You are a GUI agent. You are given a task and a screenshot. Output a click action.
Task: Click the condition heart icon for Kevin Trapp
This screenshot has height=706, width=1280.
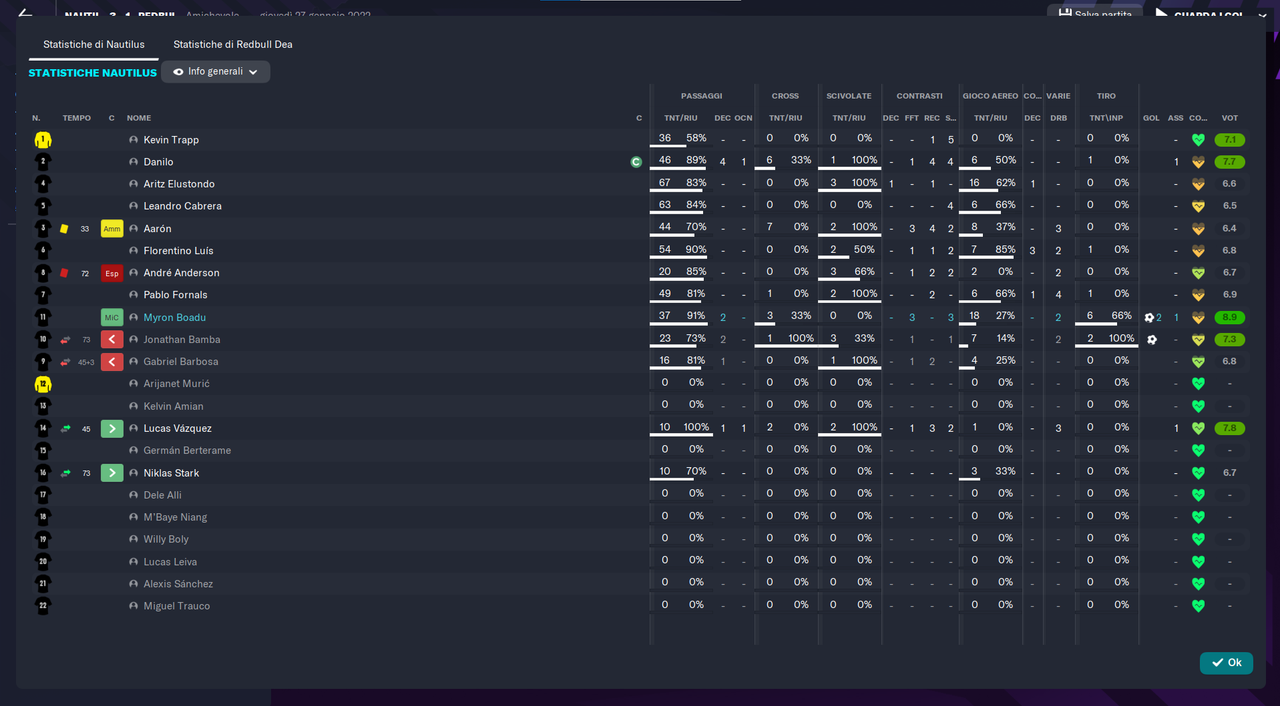tap(1198, 140)
